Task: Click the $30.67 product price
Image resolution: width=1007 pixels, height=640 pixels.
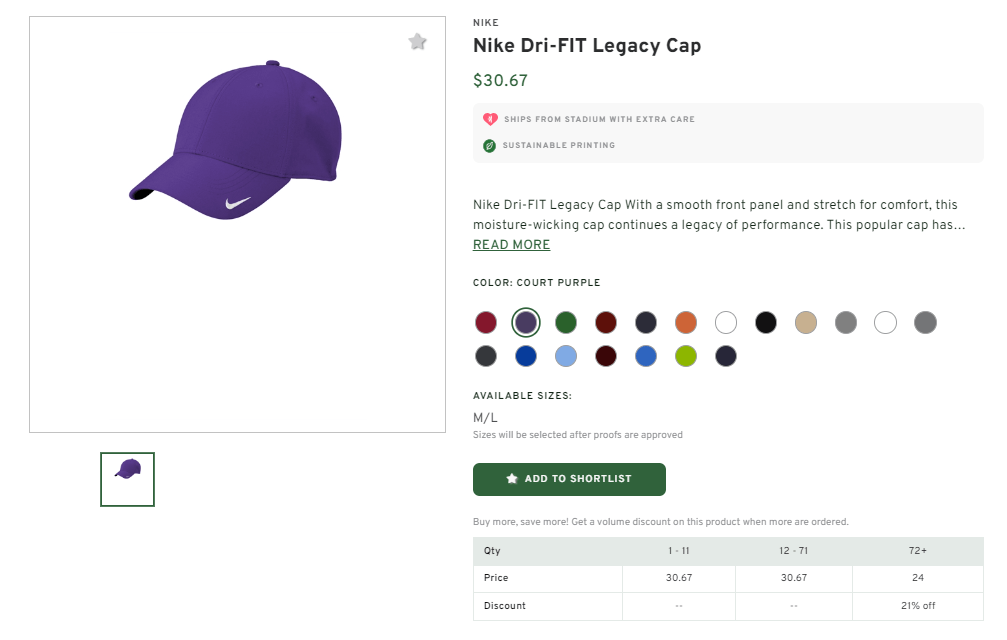Action: [x=500, y=80]
